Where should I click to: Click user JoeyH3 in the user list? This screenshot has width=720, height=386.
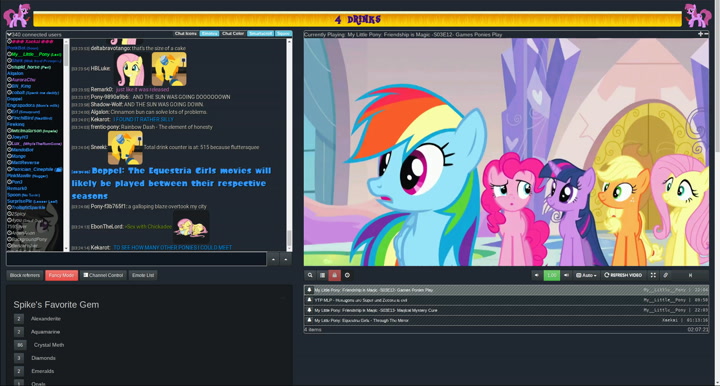click(20, 137)
